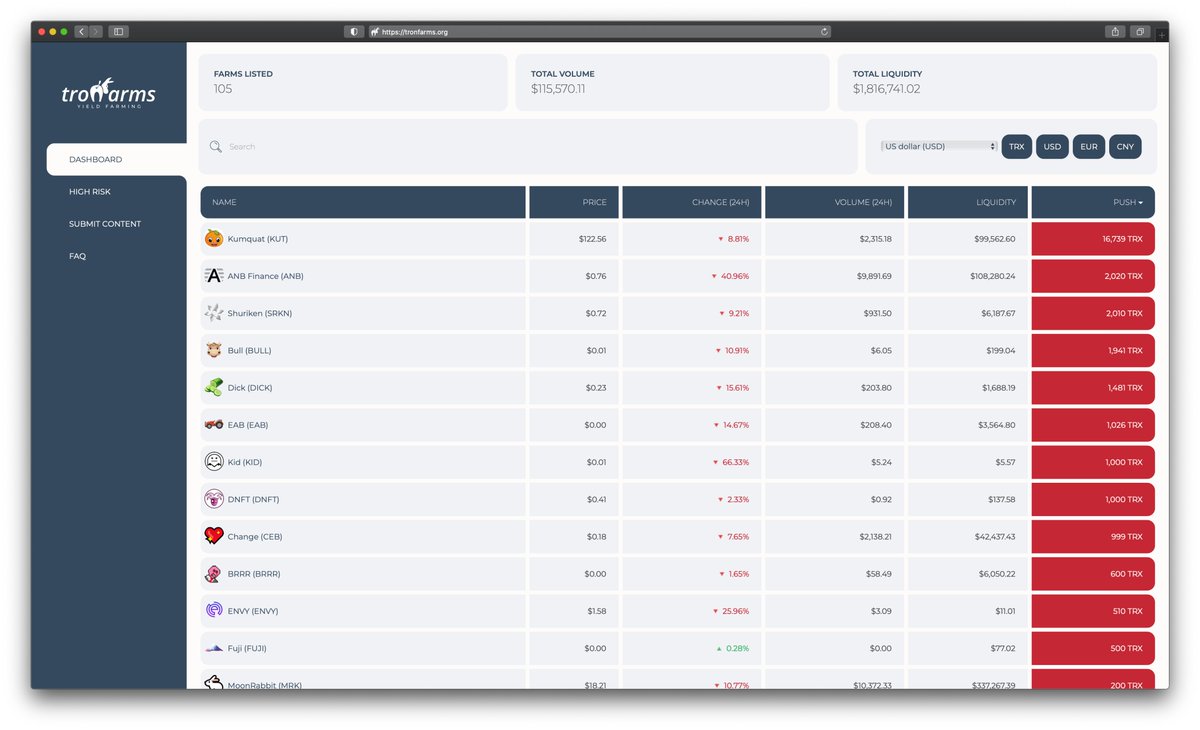Screen dimensions: 1200x730
Task: Click the Safari URL address bar
Action: click(x=600, y=32)
